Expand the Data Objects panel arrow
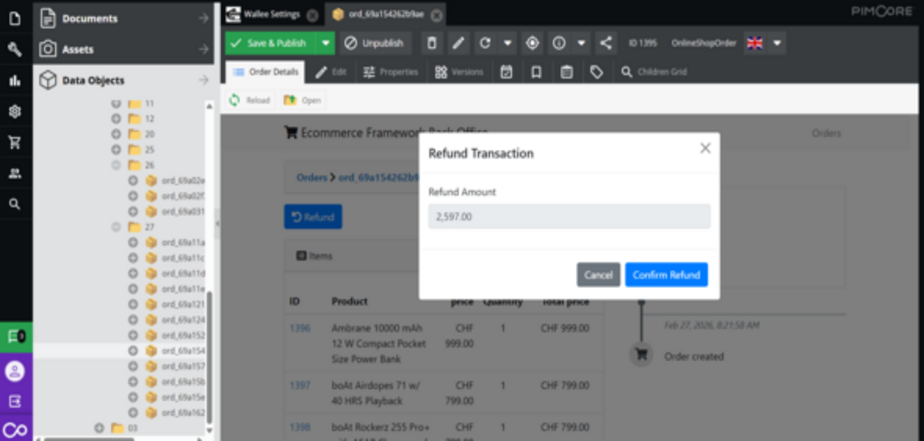 coord(203,80)
